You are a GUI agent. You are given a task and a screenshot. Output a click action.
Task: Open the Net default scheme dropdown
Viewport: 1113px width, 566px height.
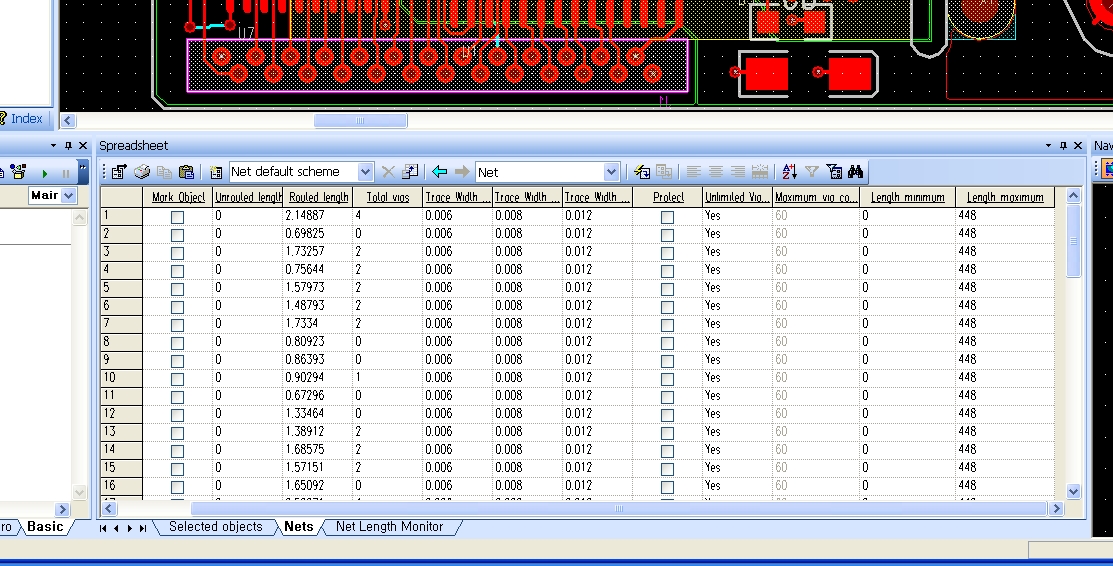tap(365, 172)
